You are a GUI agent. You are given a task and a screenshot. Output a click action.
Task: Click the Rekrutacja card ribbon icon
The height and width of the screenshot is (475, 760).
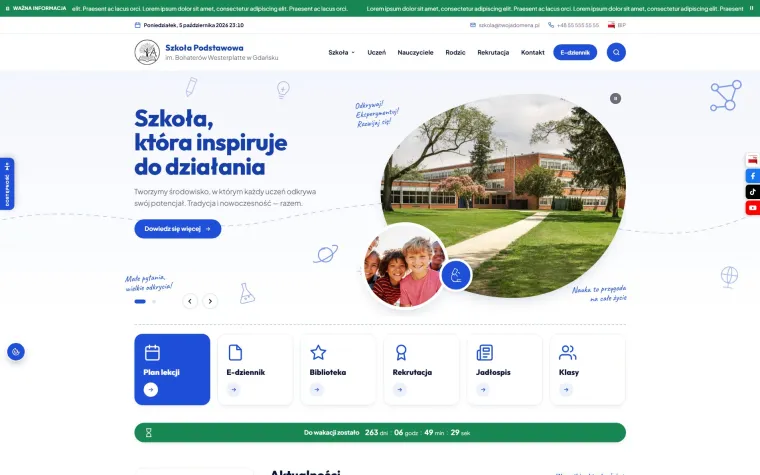(x=401, y=352)
